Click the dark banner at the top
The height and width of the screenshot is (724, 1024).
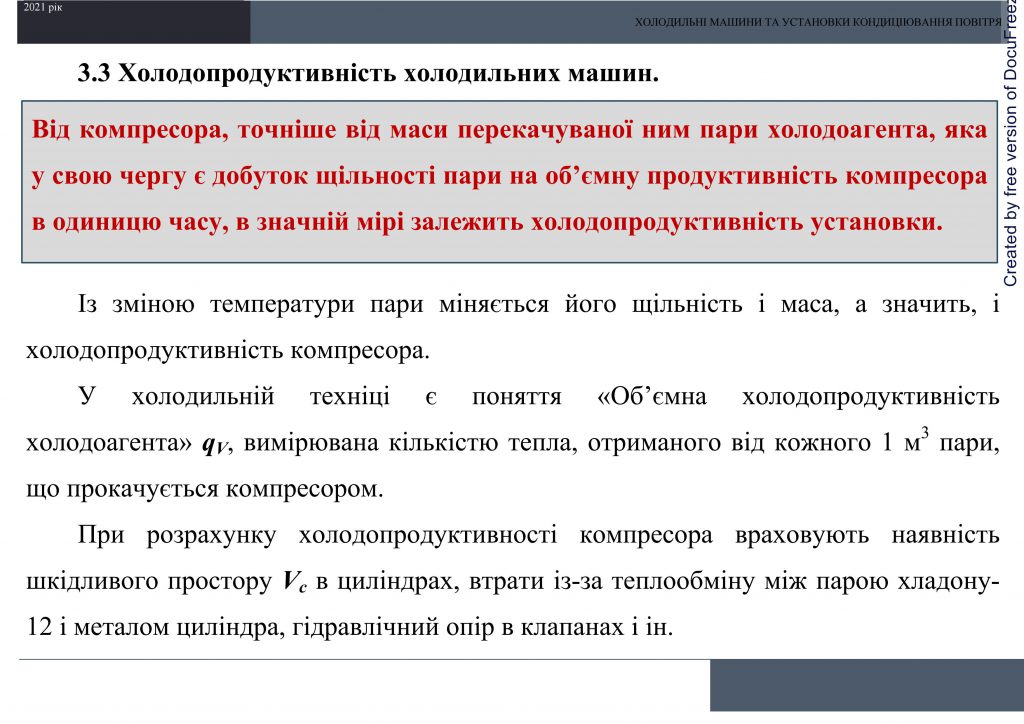click(x=130, y=22)
